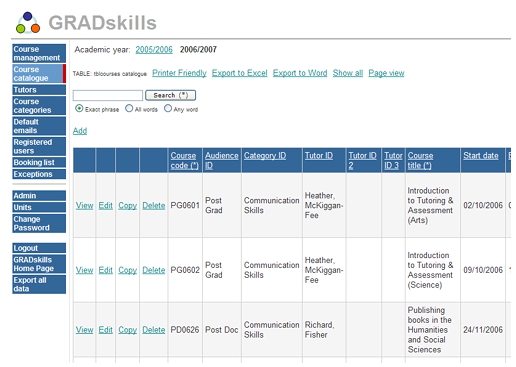View course PG0601
Screen dimensions: 516x367
pos(84,206)
